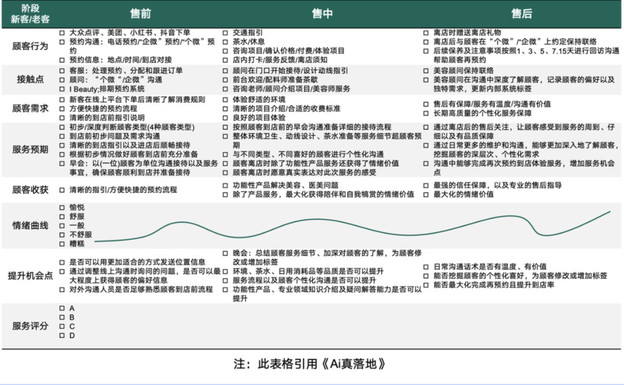Select the 愉悦 emotion checkbox
This screenshot has height=385, width=624.
(62, 207)
